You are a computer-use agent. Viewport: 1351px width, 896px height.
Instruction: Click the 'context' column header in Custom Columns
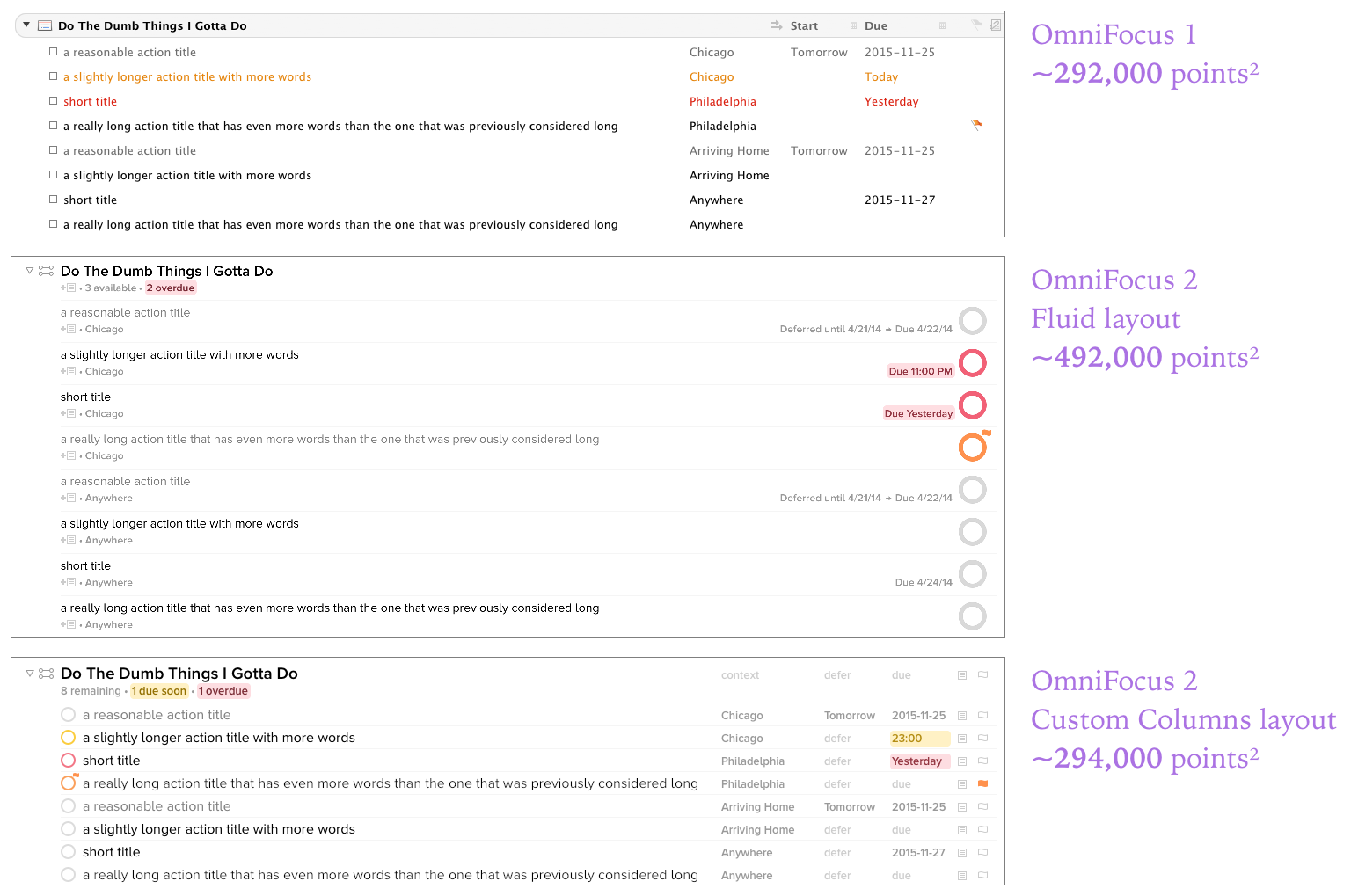click(740, 675)
